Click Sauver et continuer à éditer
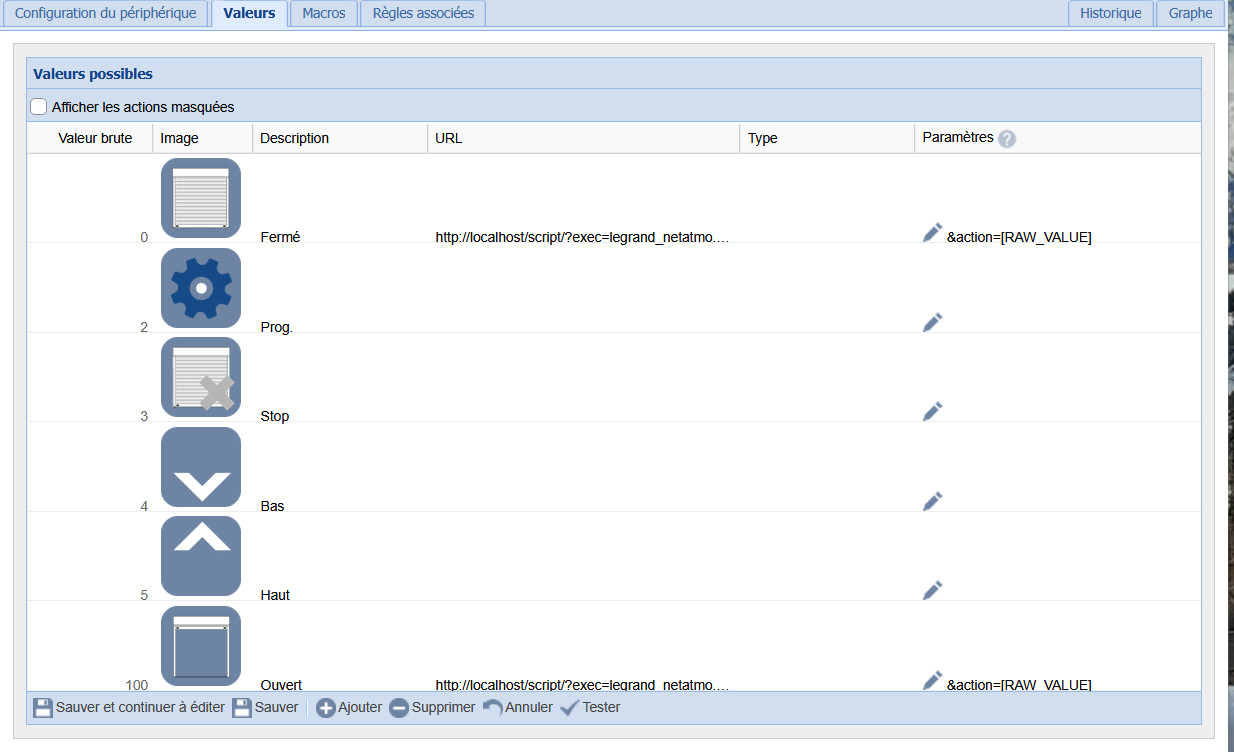Viewport: 1234px width, 752px height. coord(129,707)
